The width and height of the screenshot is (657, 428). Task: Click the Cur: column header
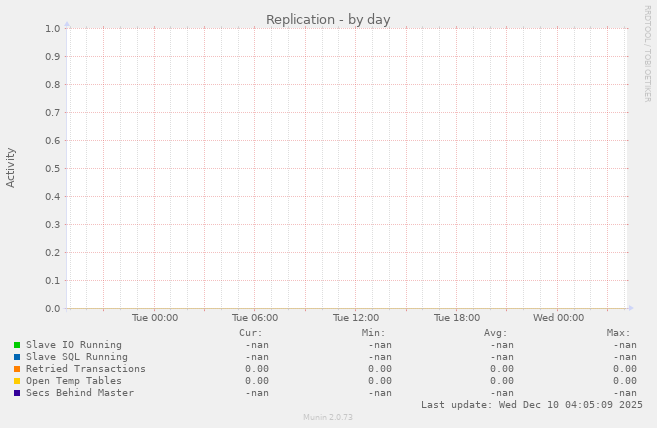[x=251, y=333]
